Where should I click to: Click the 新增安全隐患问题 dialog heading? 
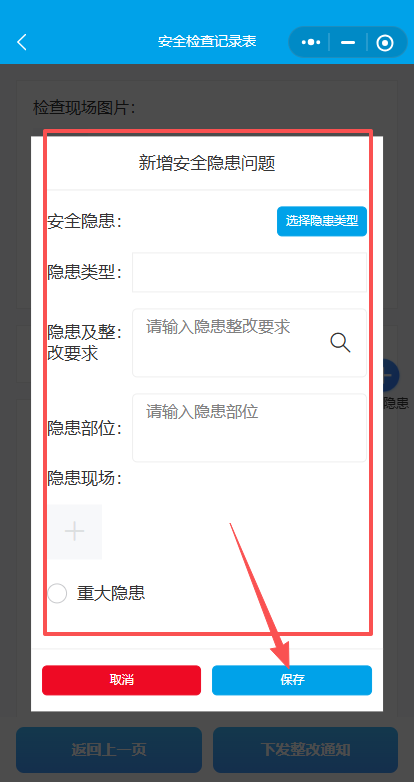[x=207, y=163]
